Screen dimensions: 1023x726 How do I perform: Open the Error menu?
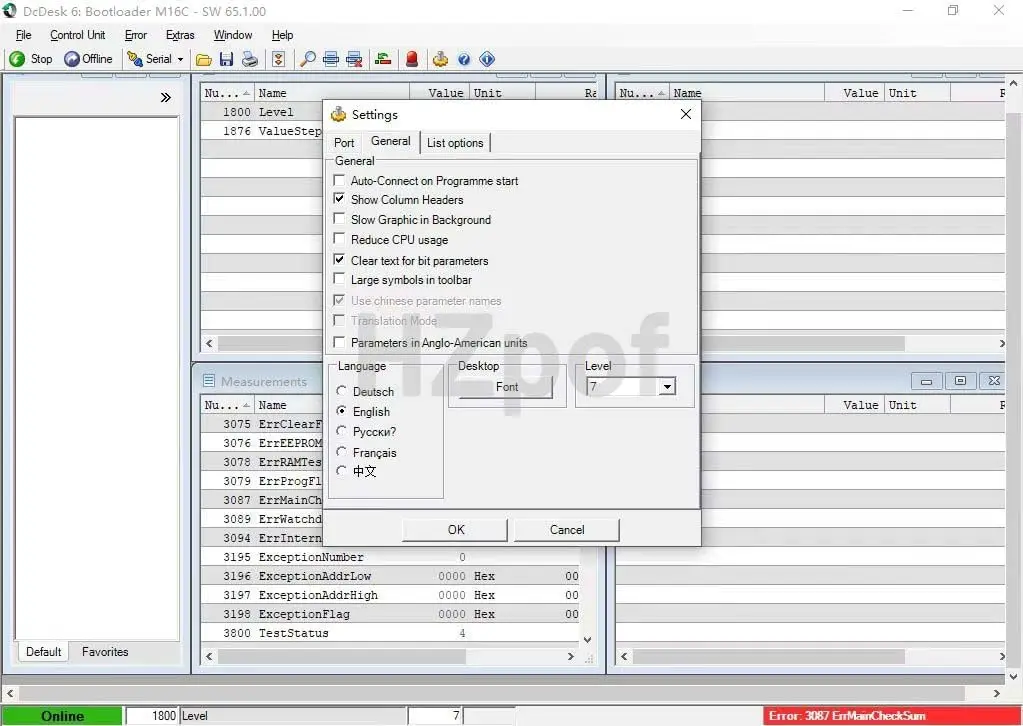136,35
